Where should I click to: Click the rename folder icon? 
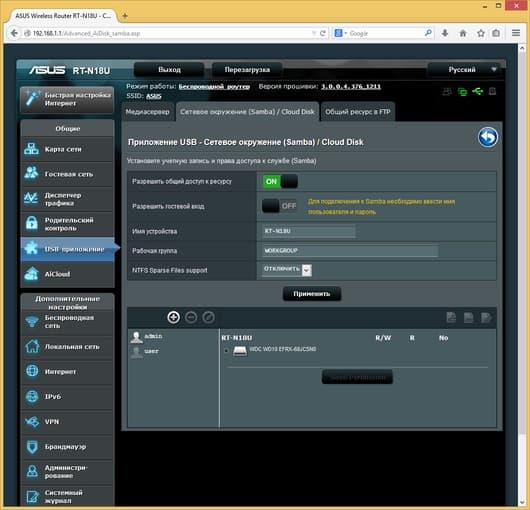486,317
